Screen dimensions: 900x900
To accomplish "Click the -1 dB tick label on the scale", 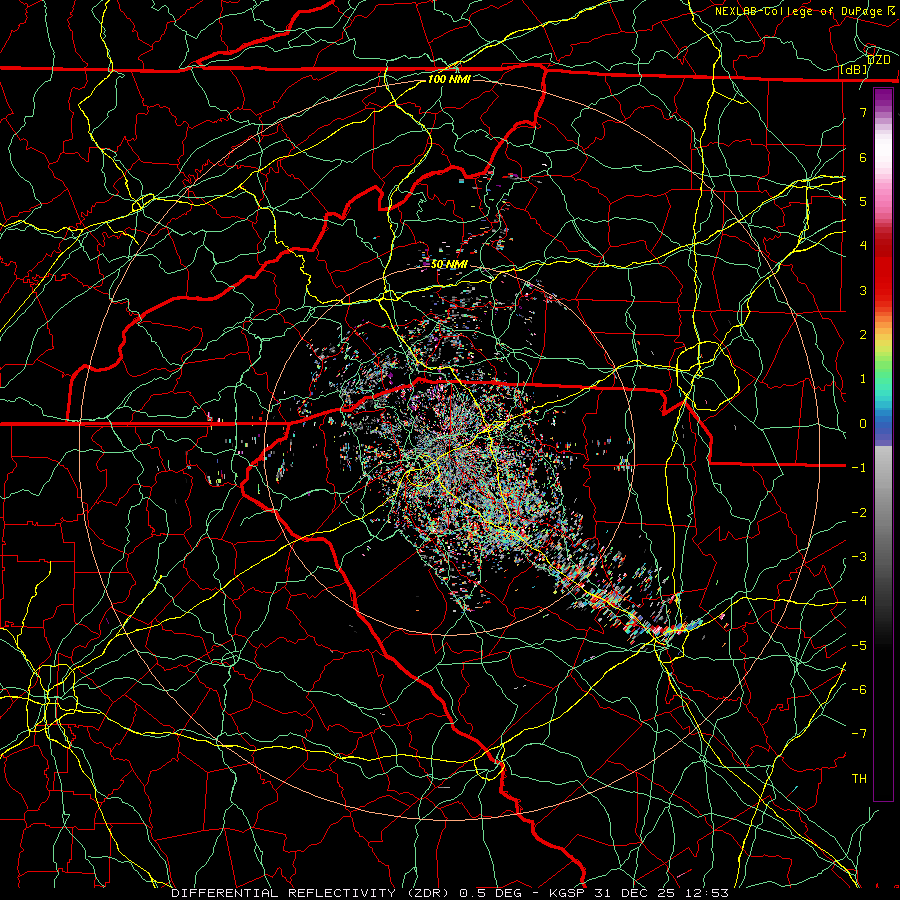I will click(x=859, y=468).
